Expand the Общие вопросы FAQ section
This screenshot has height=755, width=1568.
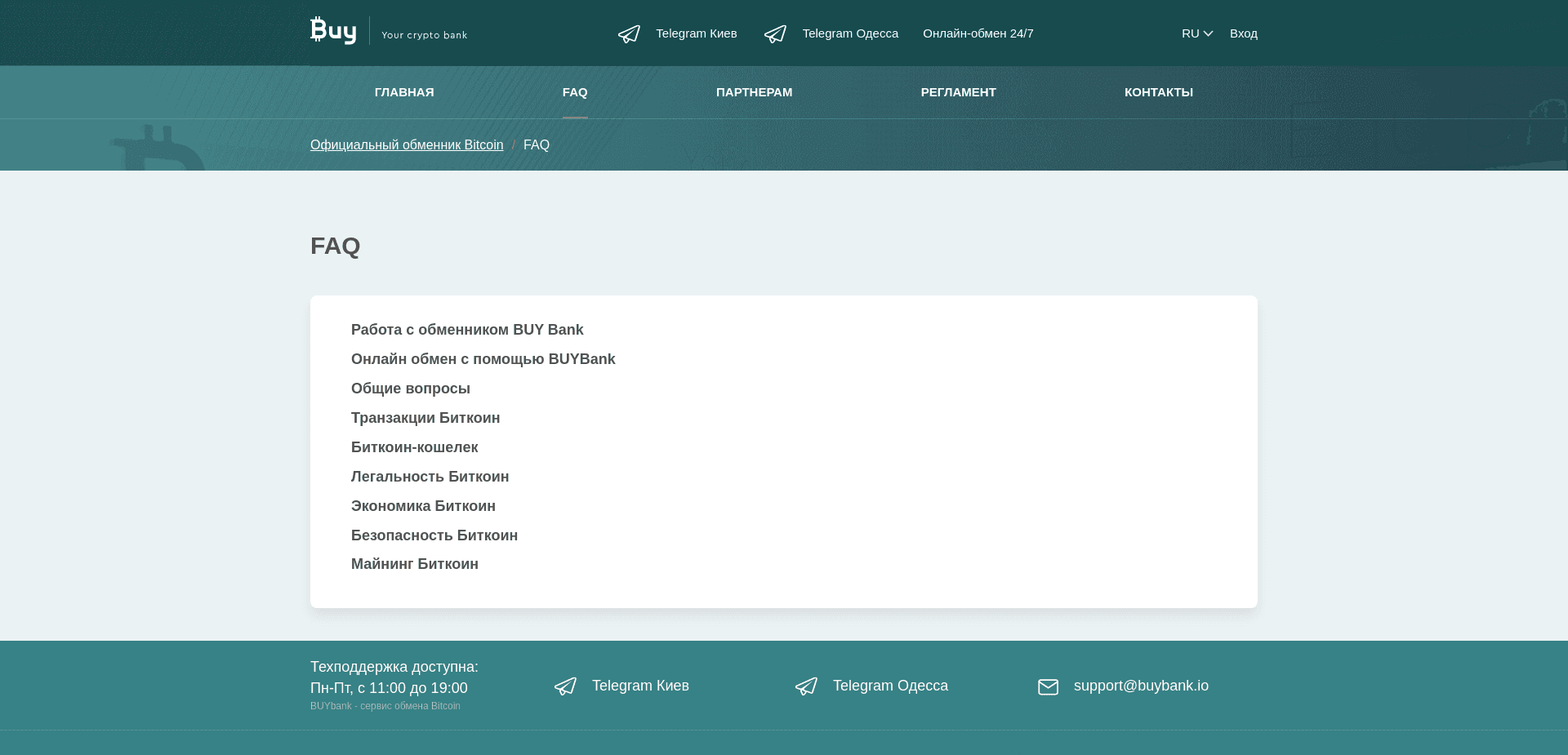411,389
